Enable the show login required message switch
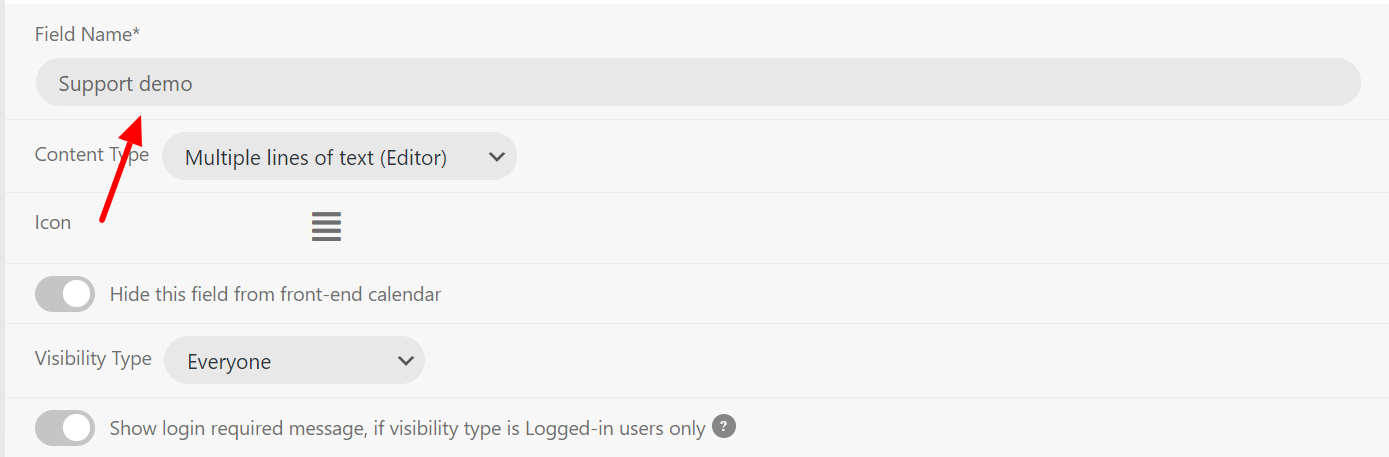Screen dimensions: 1389x457 pyautogui.click(x=65, y=428)
